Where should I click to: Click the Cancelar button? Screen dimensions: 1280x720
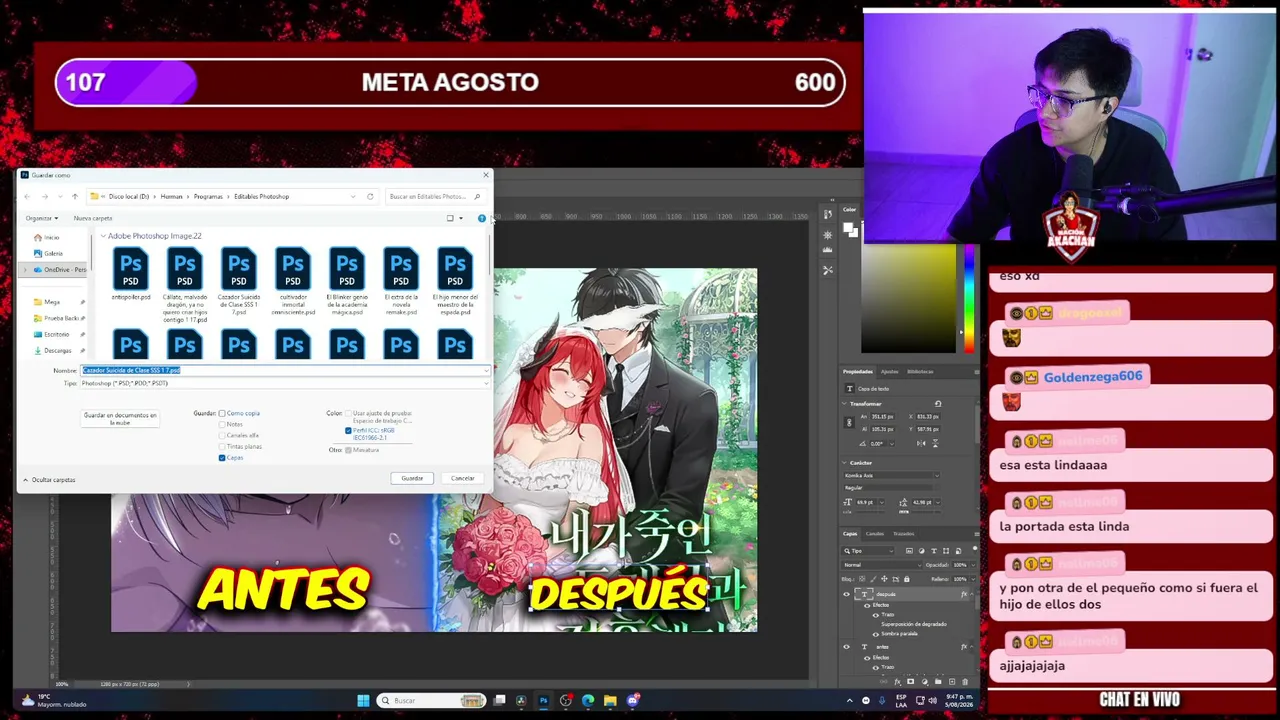click(x=462, y=479)
